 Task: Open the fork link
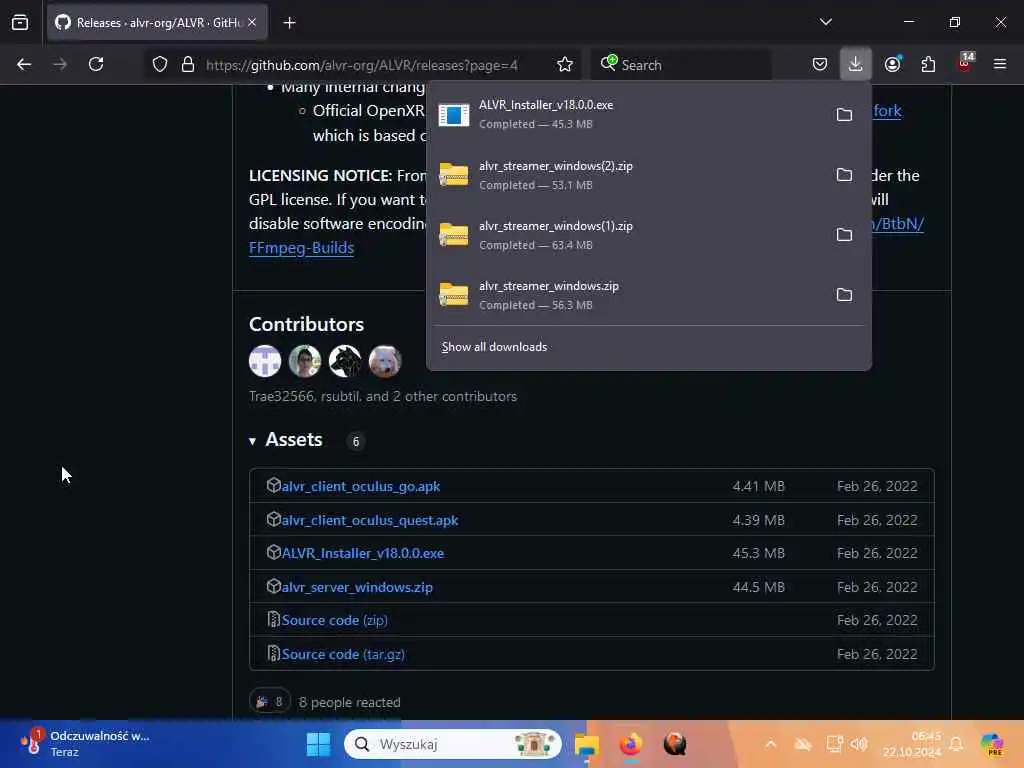pyautogui.click(x=888, y=111)
